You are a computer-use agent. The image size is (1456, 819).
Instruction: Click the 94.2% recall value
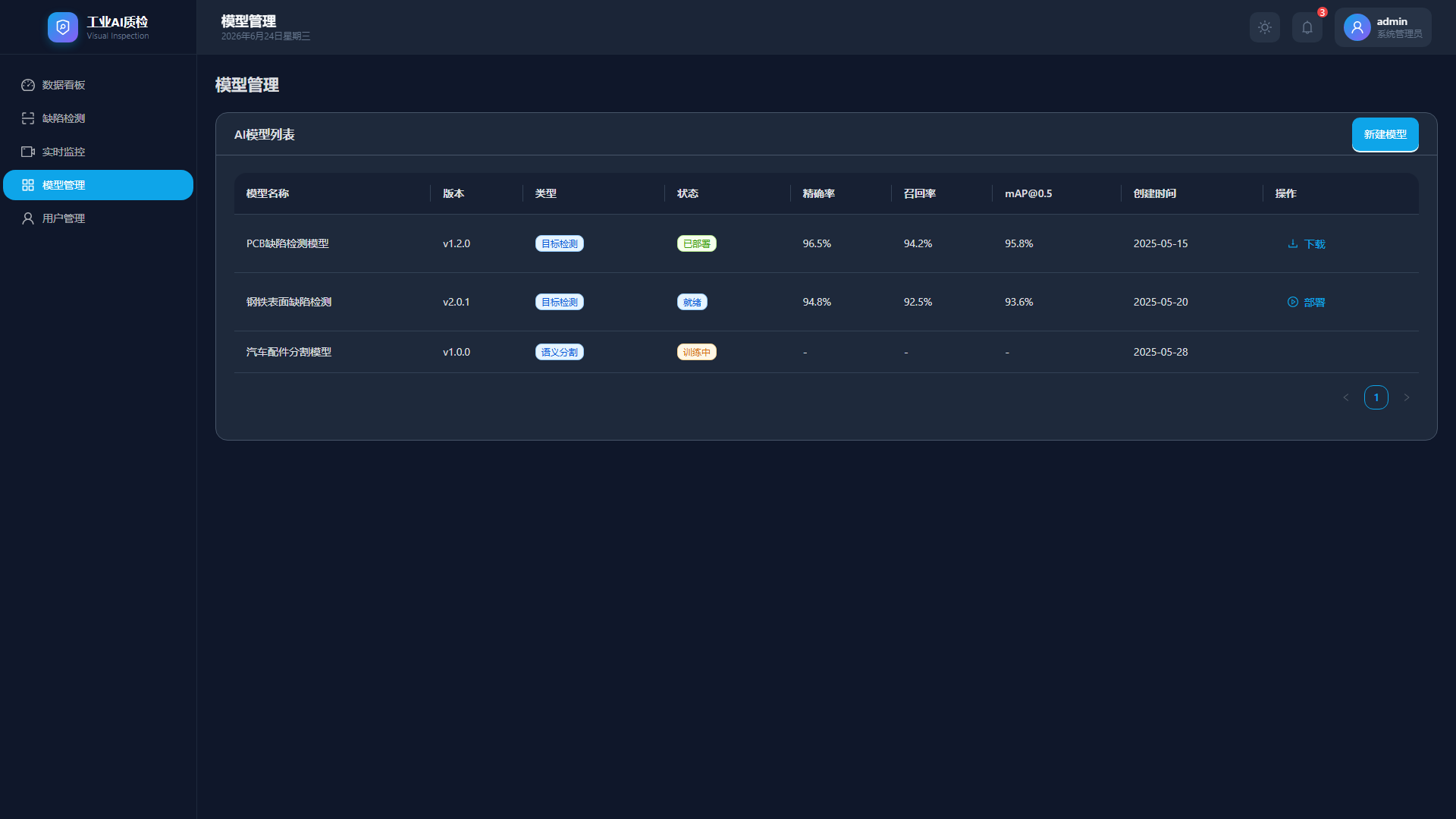point(918,243)
